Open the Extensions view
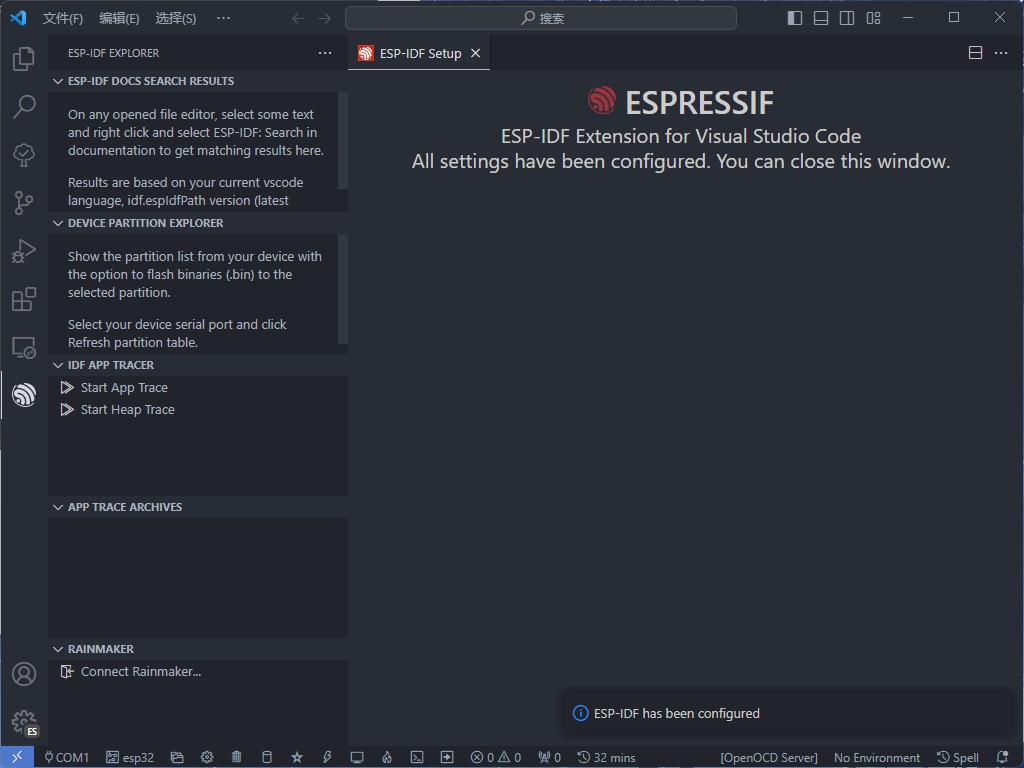 tap(24, 299)
